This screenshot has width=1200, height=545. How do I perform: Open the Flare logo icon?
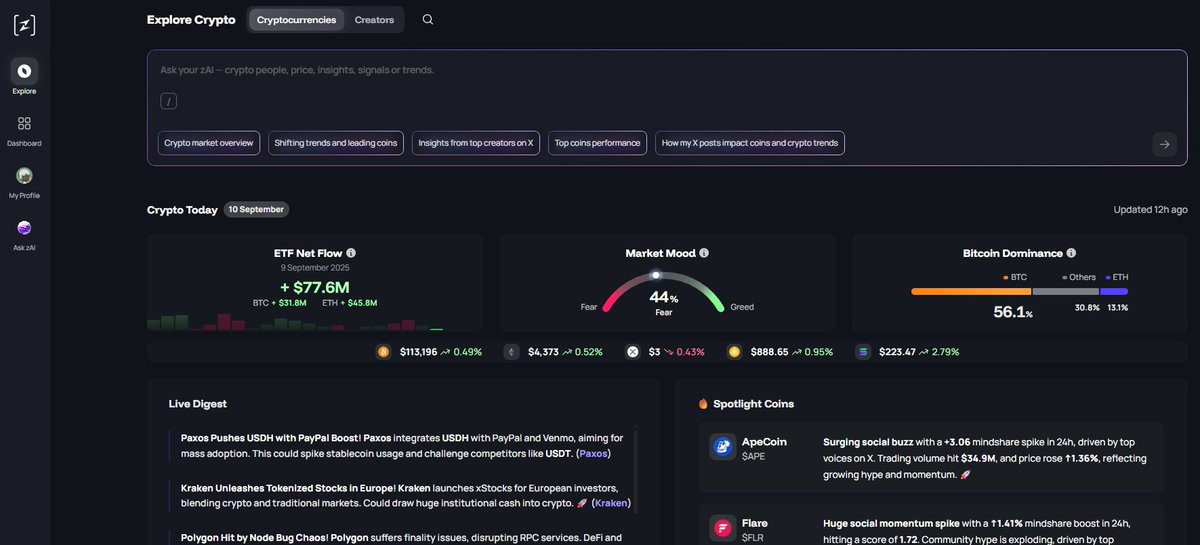tap(722, 528)
